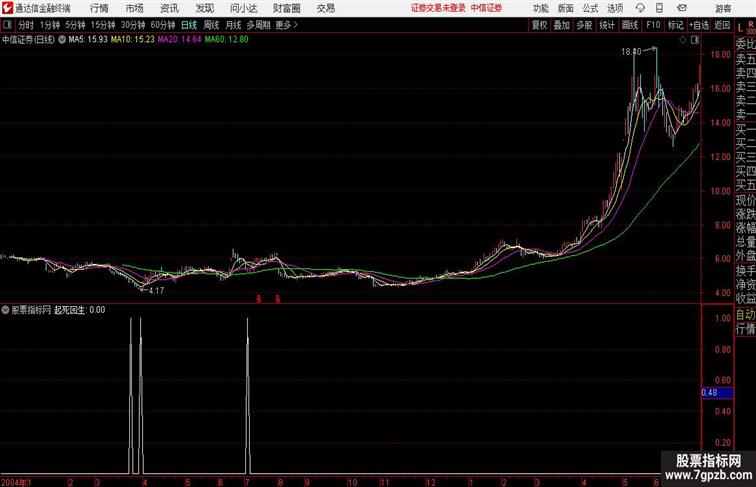Screen dimensions: 756x487
Task: Click the 通达信 red logo icon
Action: (x=7, y=8)
